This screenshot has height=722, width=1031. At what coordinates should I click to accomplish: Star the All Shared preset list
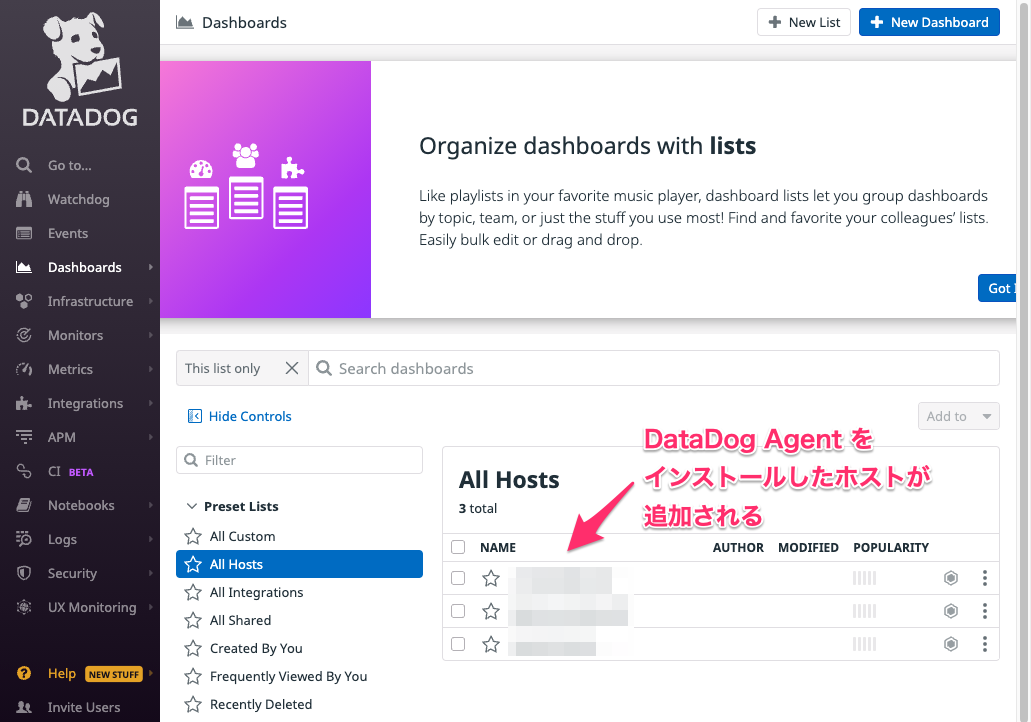193,621
